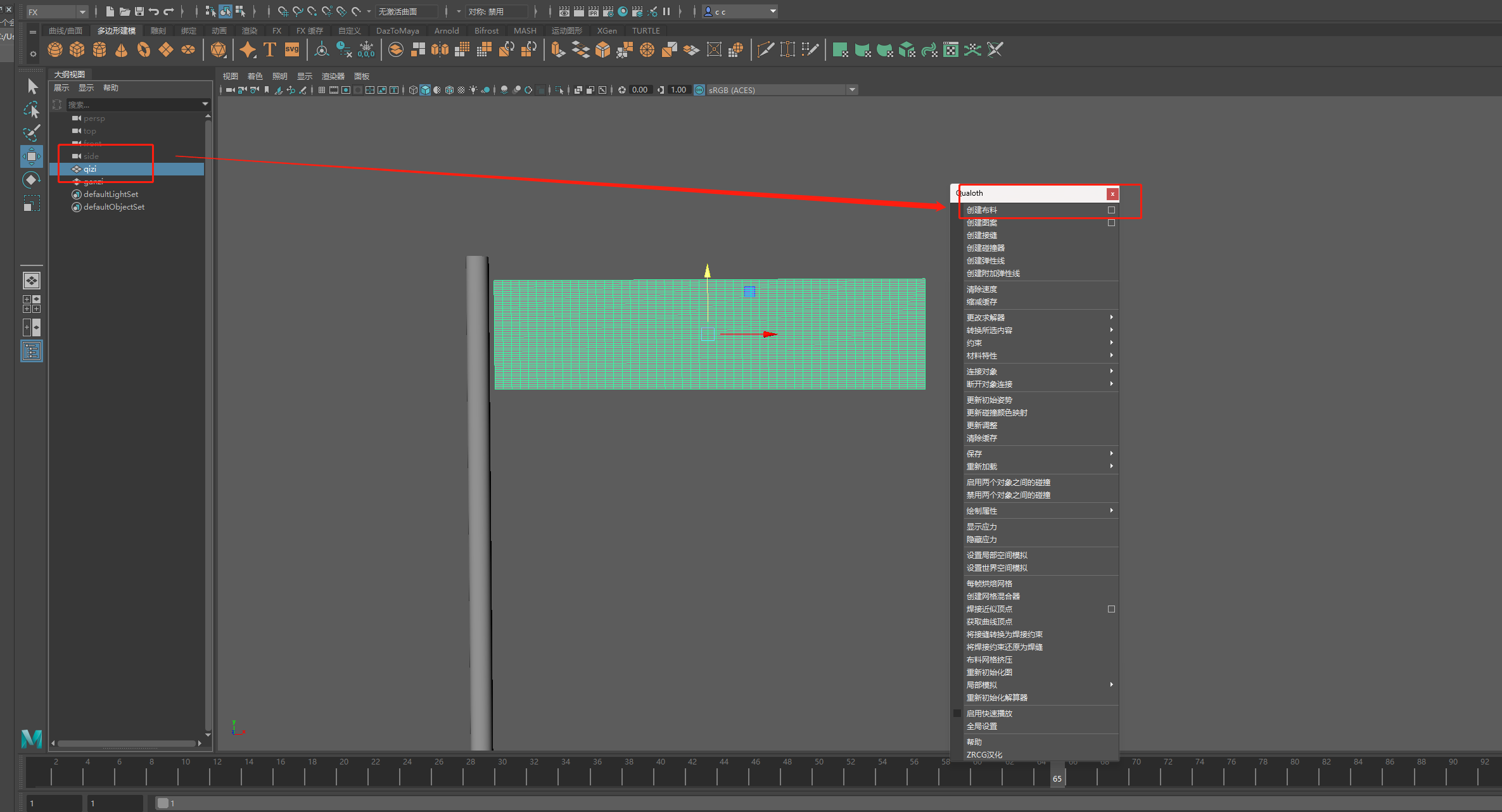Expand the sRGB (ACES) color space dropdown
The height and width of the screenshot is (812, 1502).
point(852,90)
